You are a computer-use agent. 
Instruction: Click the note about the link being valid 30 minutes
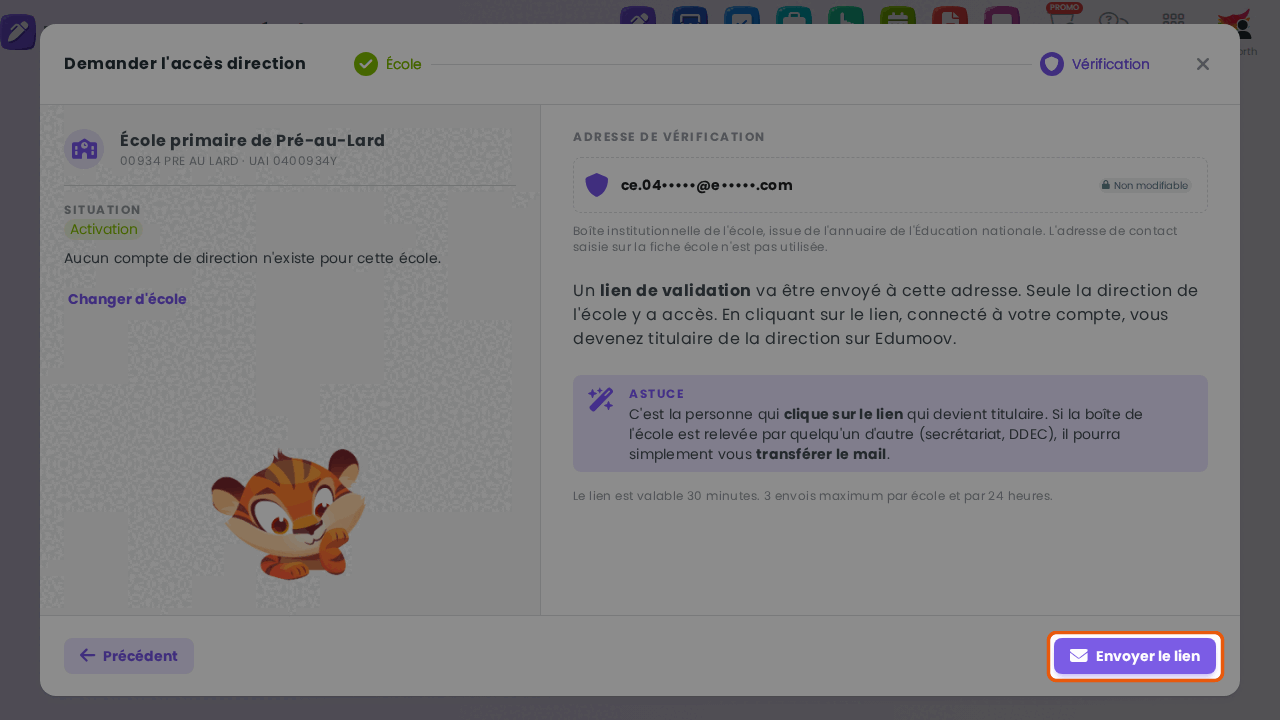[813, 496]
